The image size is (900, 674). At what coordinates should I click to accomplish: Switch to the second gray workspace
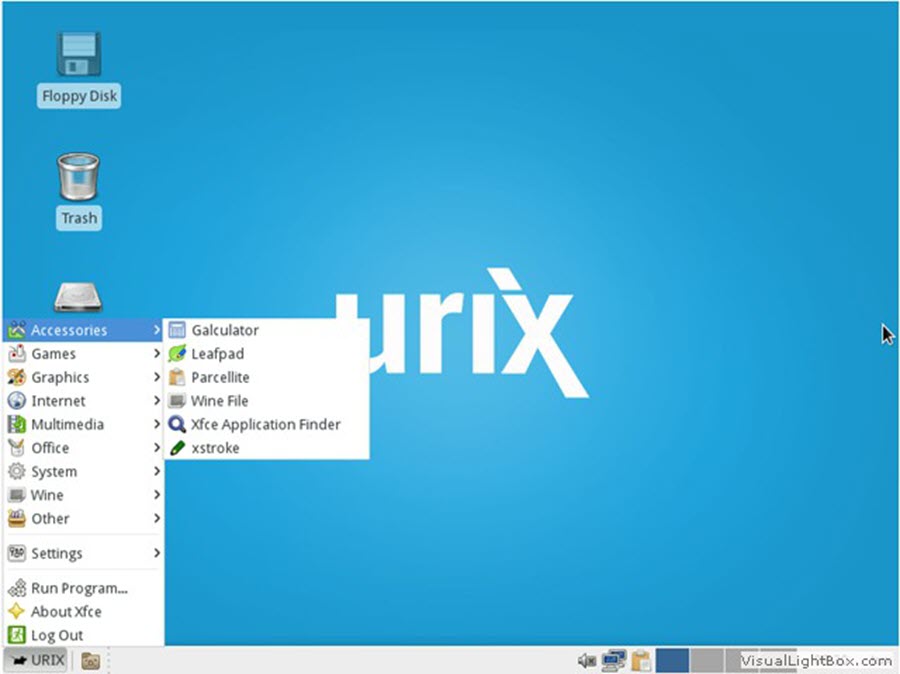click(707, 660)
